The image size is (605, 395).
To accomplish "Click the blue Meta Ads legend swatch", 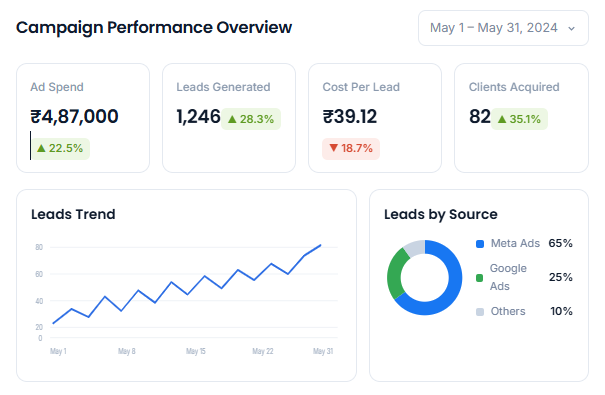I will 480,244.
